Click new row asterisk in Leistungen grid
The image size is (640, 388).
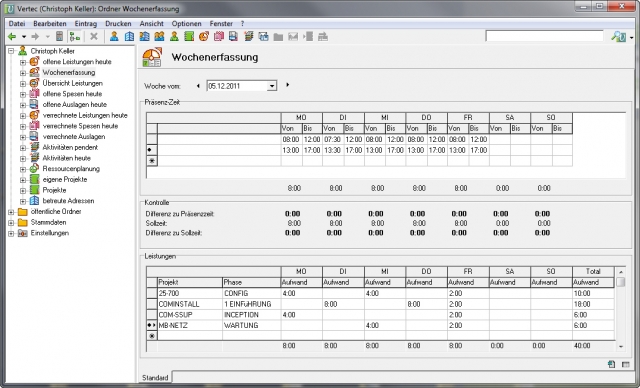click(152, 336)
